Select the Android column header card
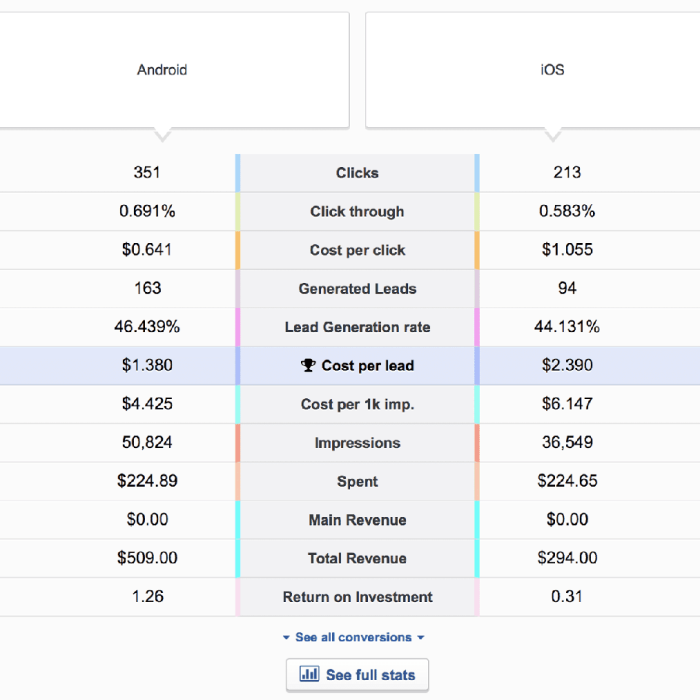 [x=162, y=70]
